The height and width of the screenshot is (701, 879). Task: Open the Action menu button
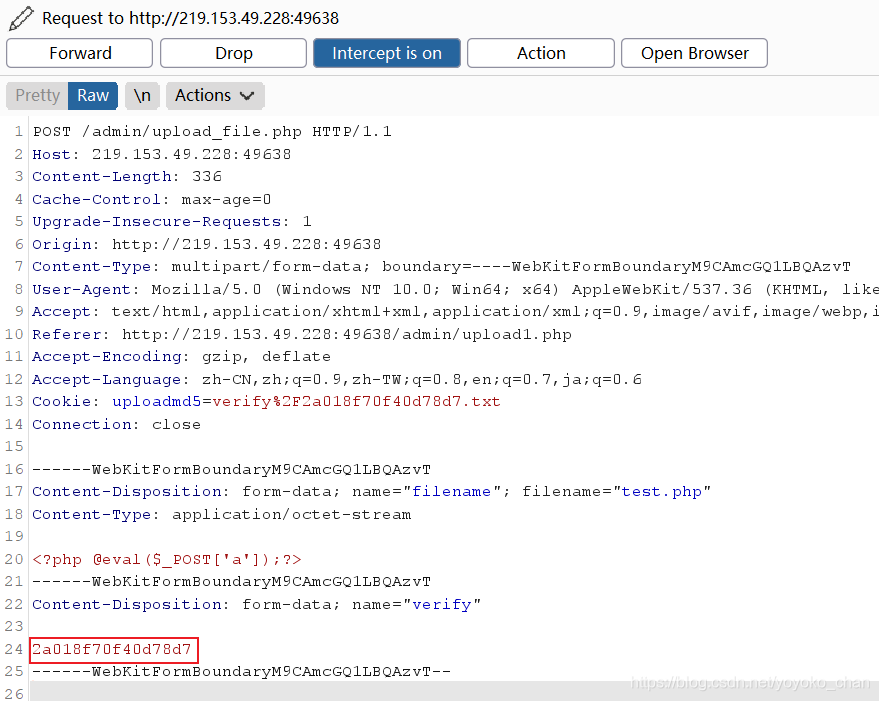pyautogui.click(x=541, y=53)
